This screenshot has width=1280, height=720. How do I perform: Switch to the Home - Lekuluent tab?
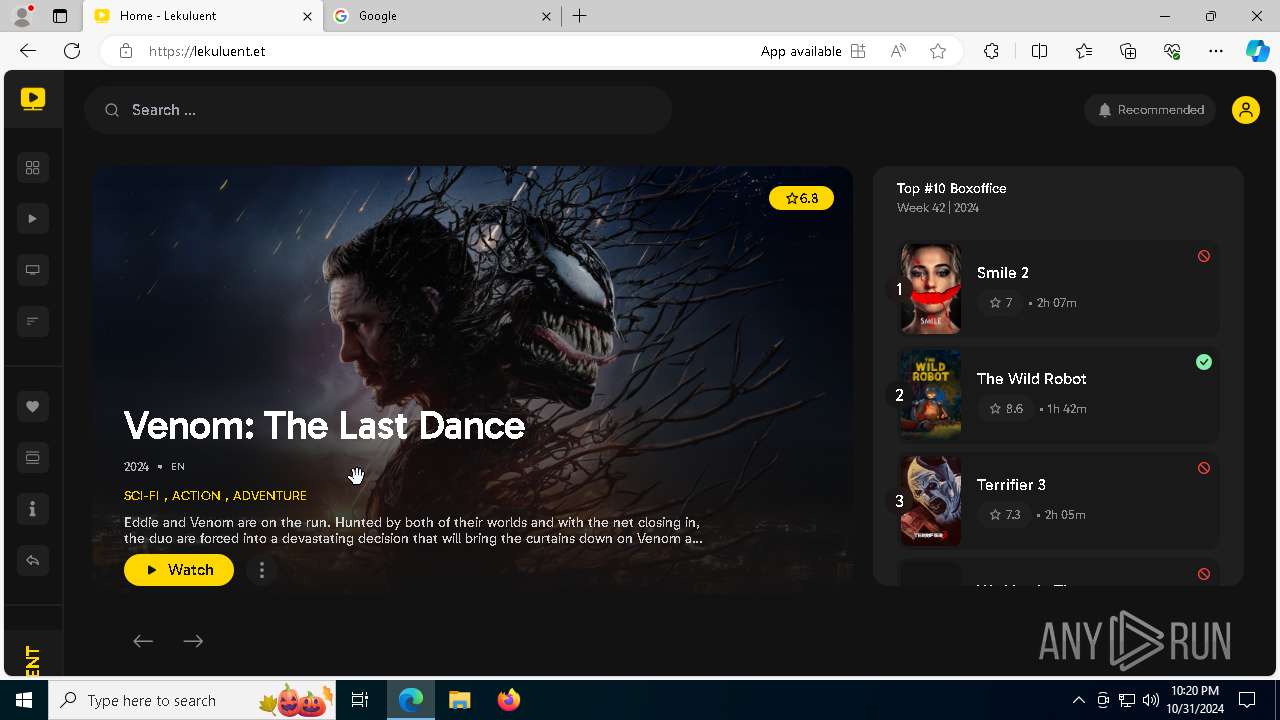pyautogui.click(x=202, y=16)
